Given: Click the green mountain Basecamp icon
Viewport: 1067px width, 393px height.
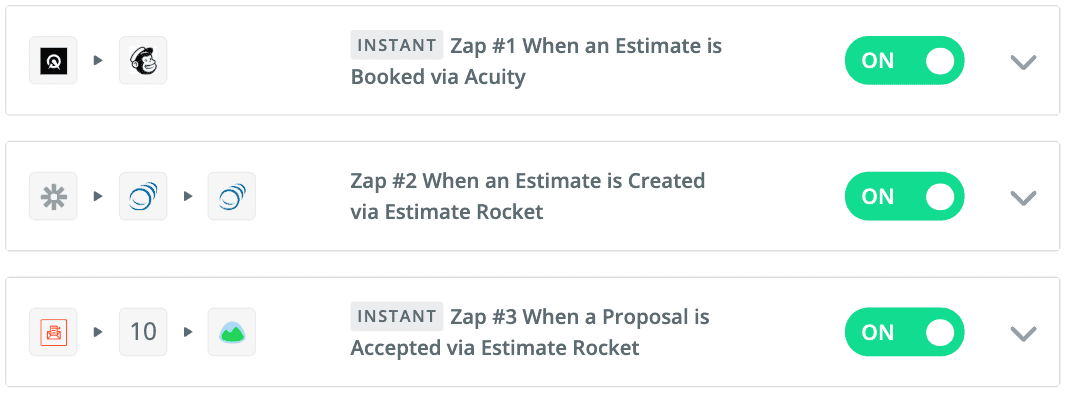Looking at the screenshot, I should [x=231, y=332].
